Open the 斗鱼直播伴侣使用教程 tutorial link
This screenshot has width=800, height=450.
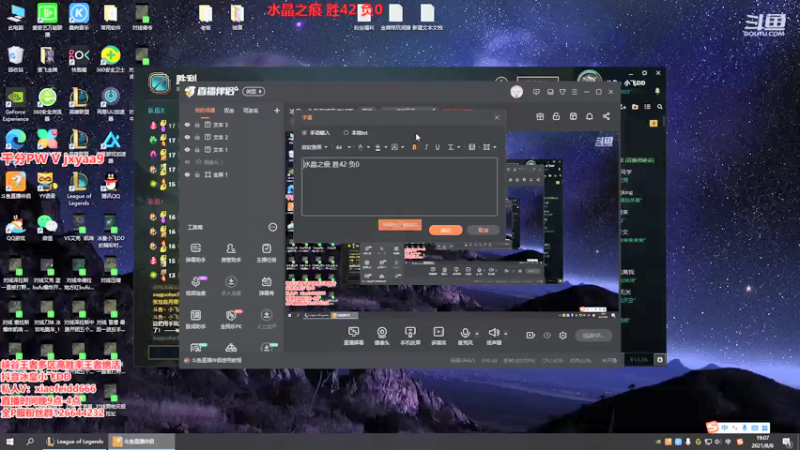click(x=216, y=360)
